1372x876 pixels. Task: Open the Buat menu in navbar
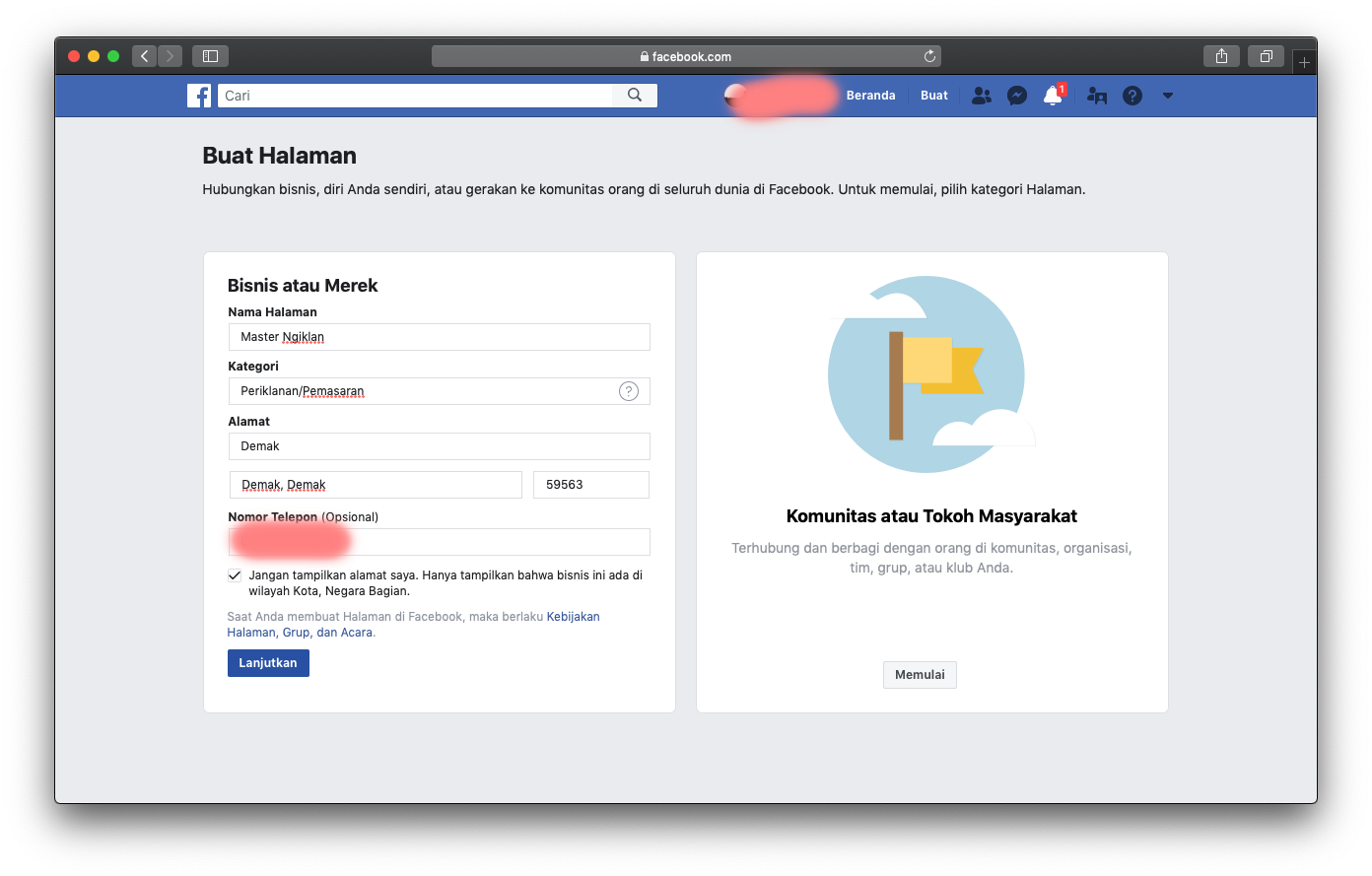click(934, 96)
